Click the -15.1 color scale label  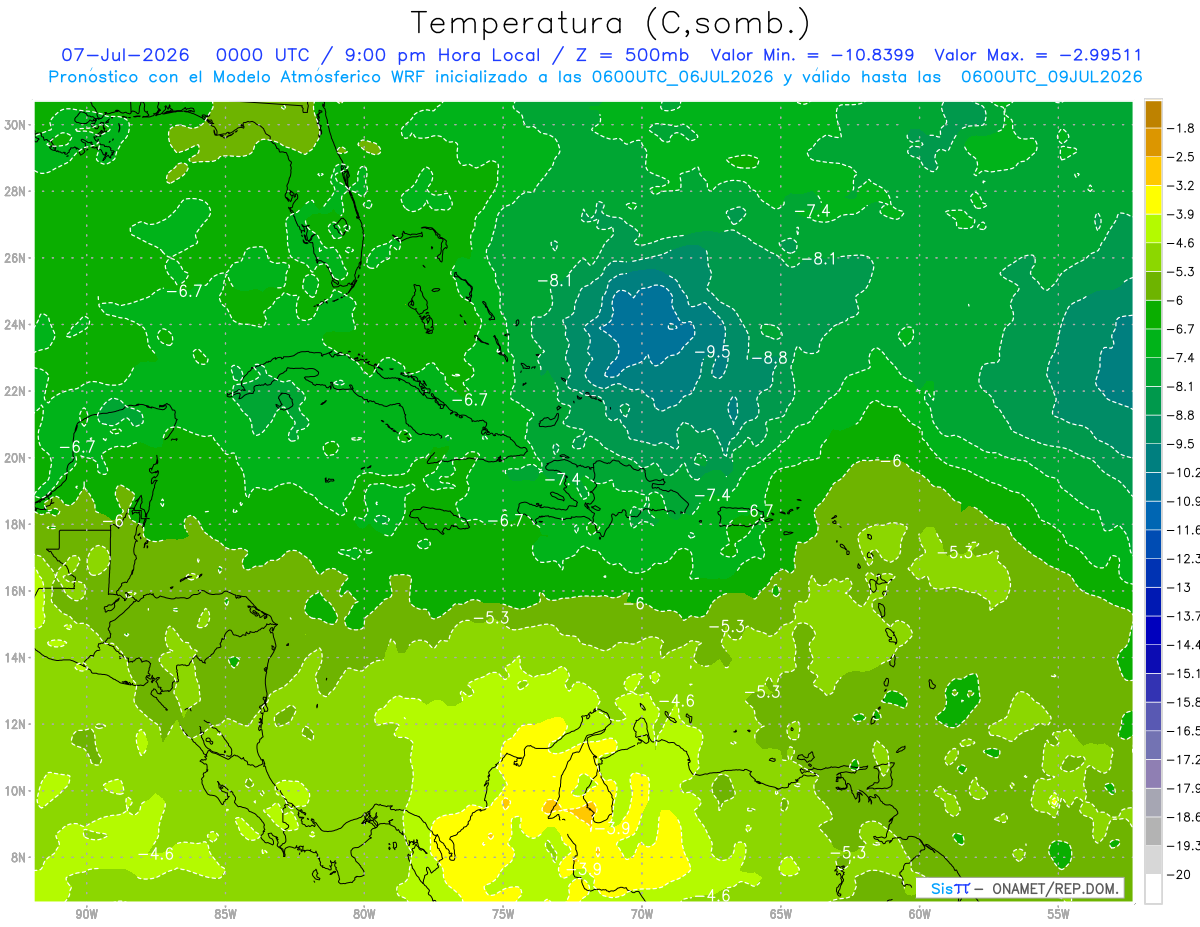pos(1182,673)
